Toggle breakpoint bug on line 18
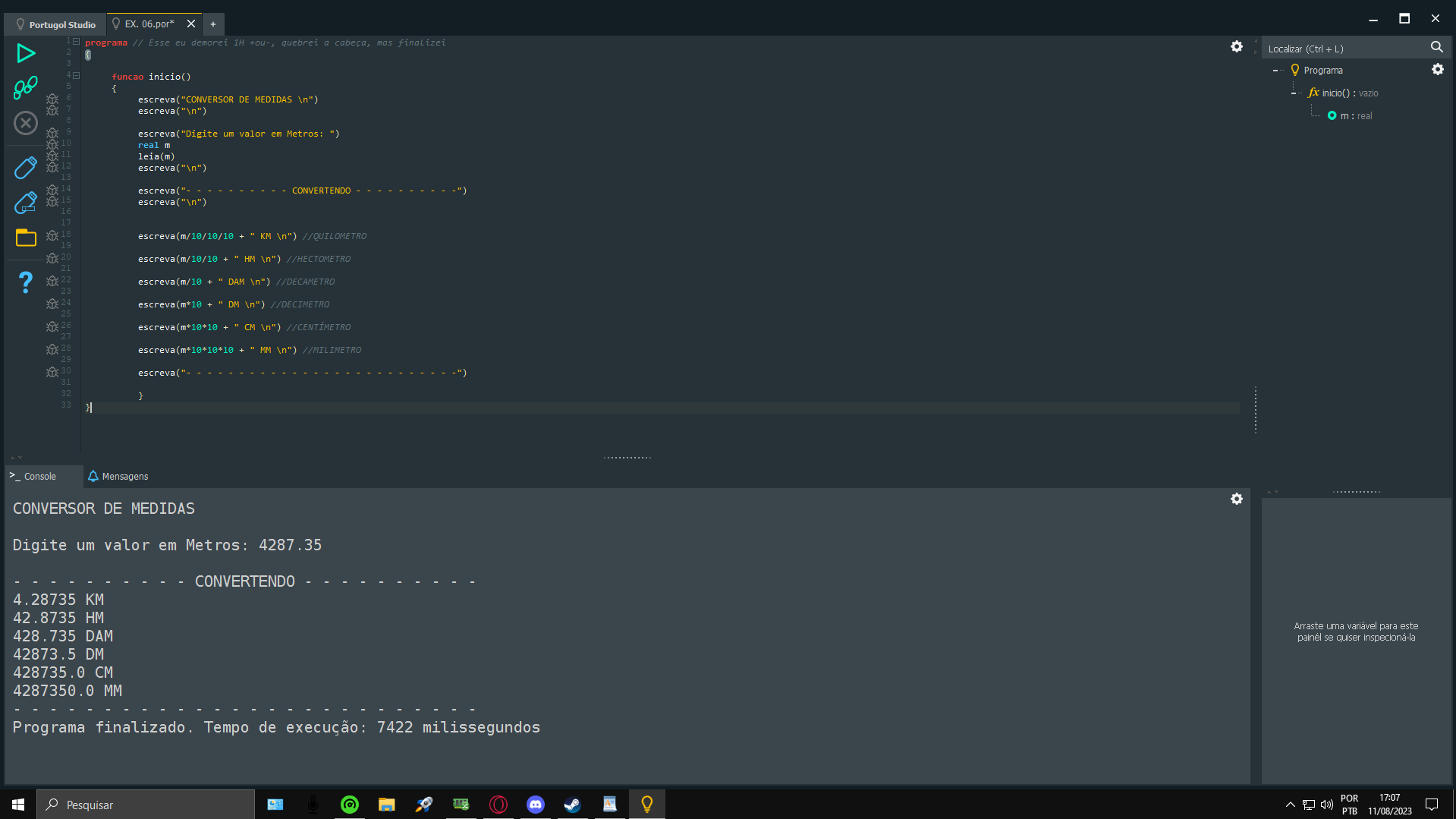The image size is (1456, 819). (52, 236)
